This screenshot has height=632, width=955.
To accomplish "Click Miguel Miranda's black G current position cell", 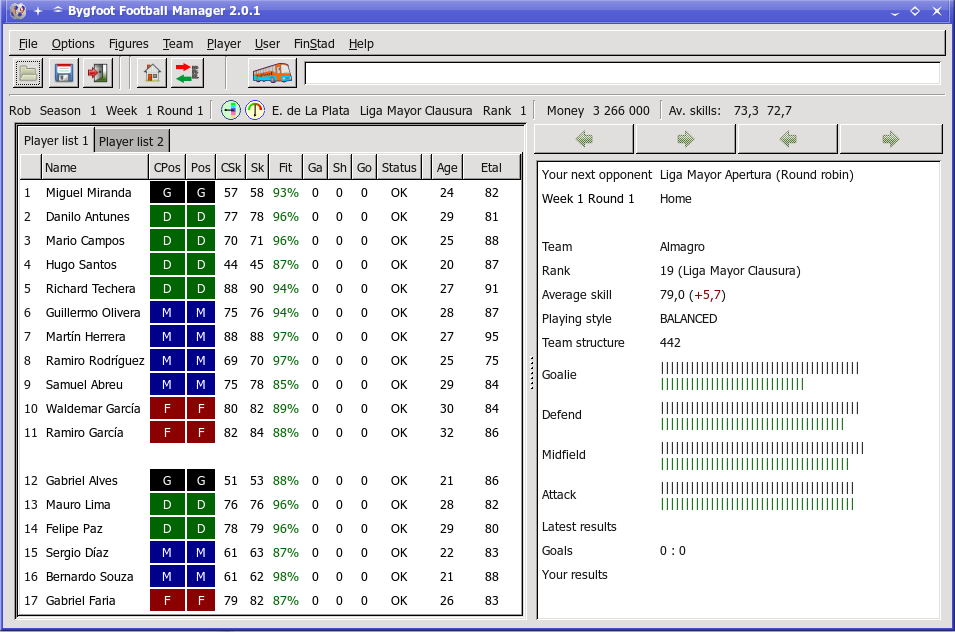I will click(167, 193).
